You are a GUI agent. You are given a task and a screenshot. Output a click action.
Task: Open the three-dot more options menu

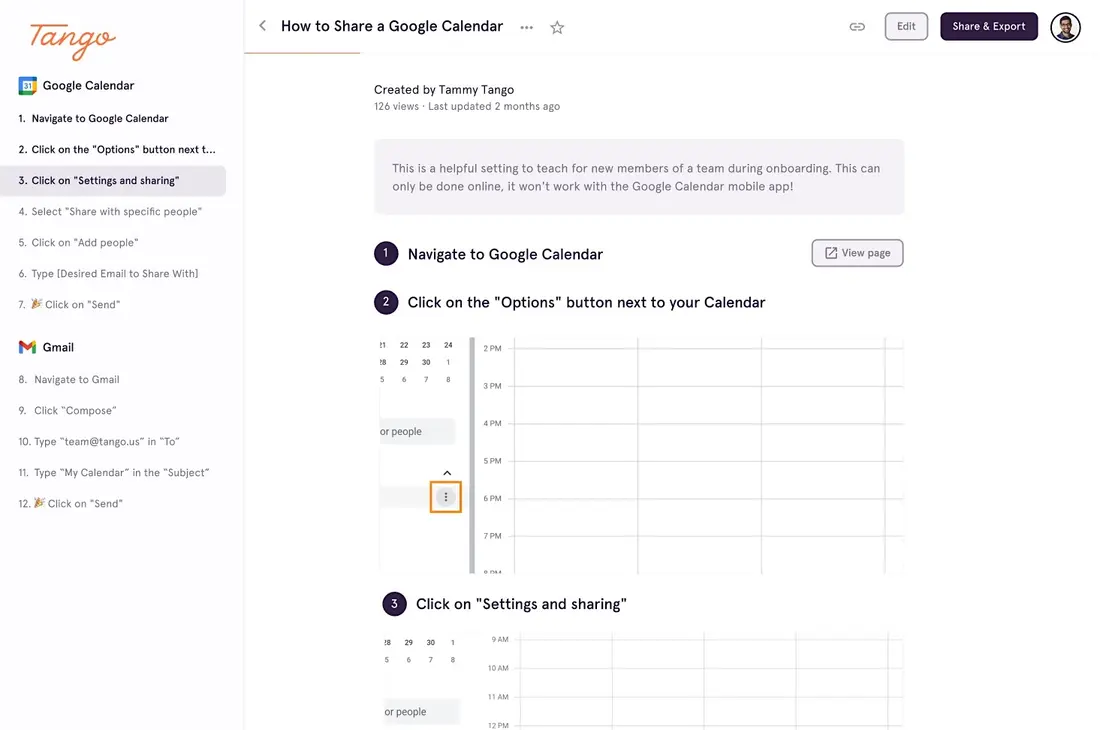[526, 27]
